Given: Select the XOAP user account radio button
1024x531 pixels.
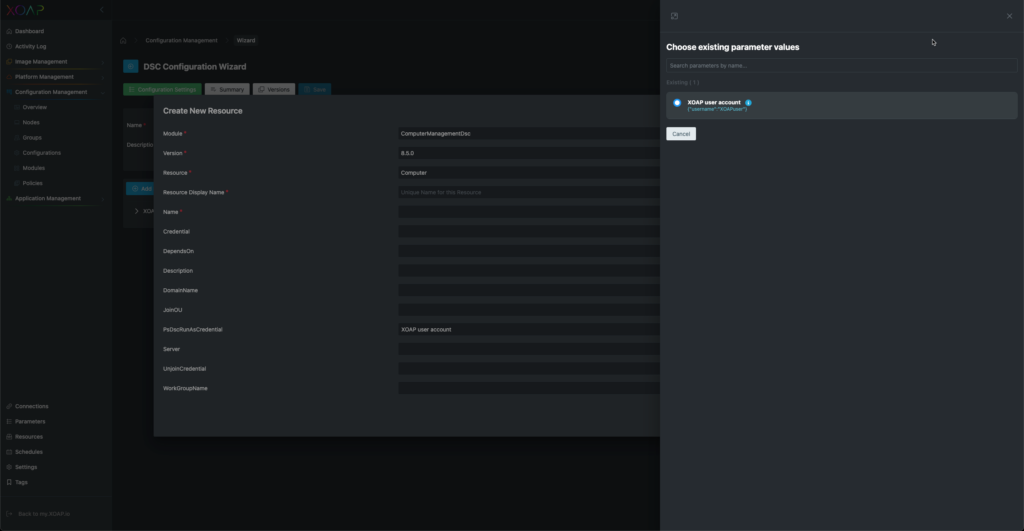Looking at the screenshot, I should (677, 103).
